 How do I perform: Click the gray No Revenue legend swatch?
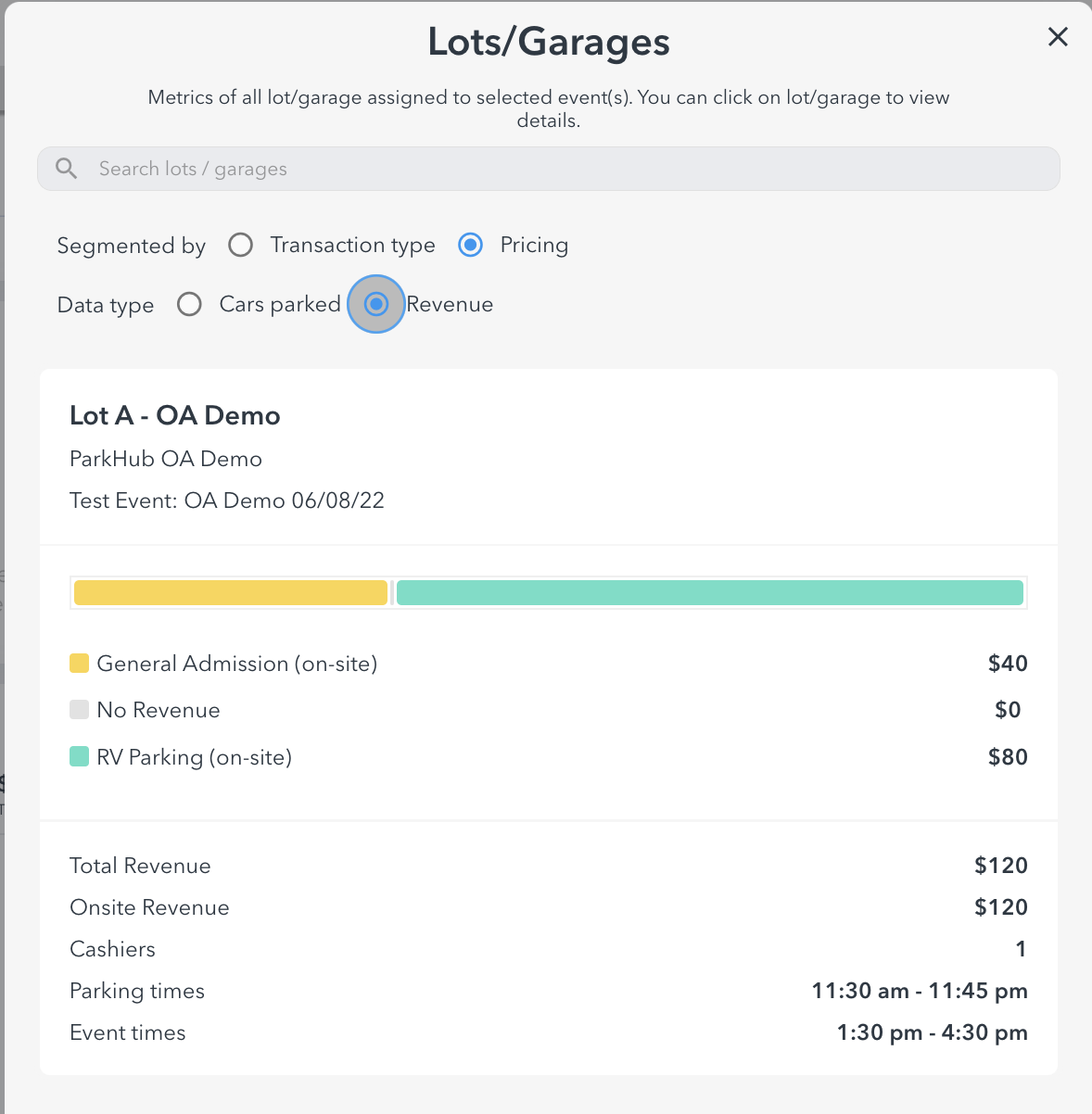[x=80, y=710]
